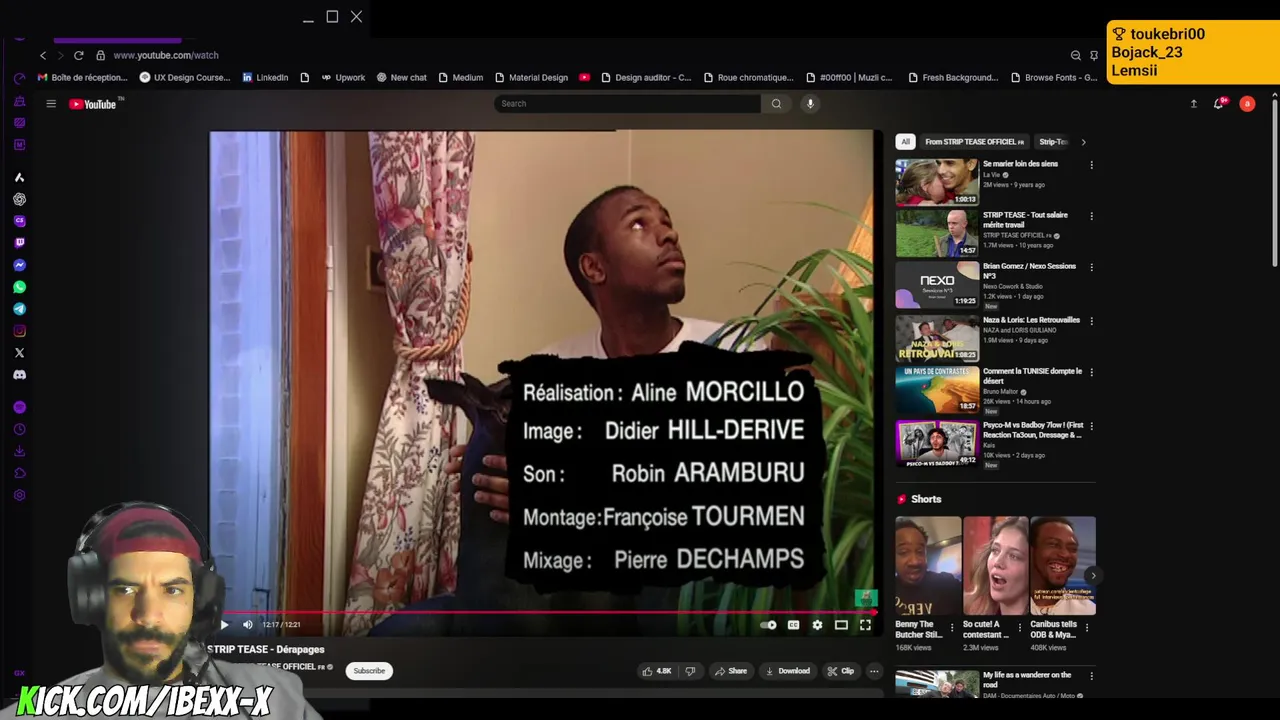Open Discord in the Opera sidebar
The width and height of the screenshot is (1280, 720).
(19, 375)
